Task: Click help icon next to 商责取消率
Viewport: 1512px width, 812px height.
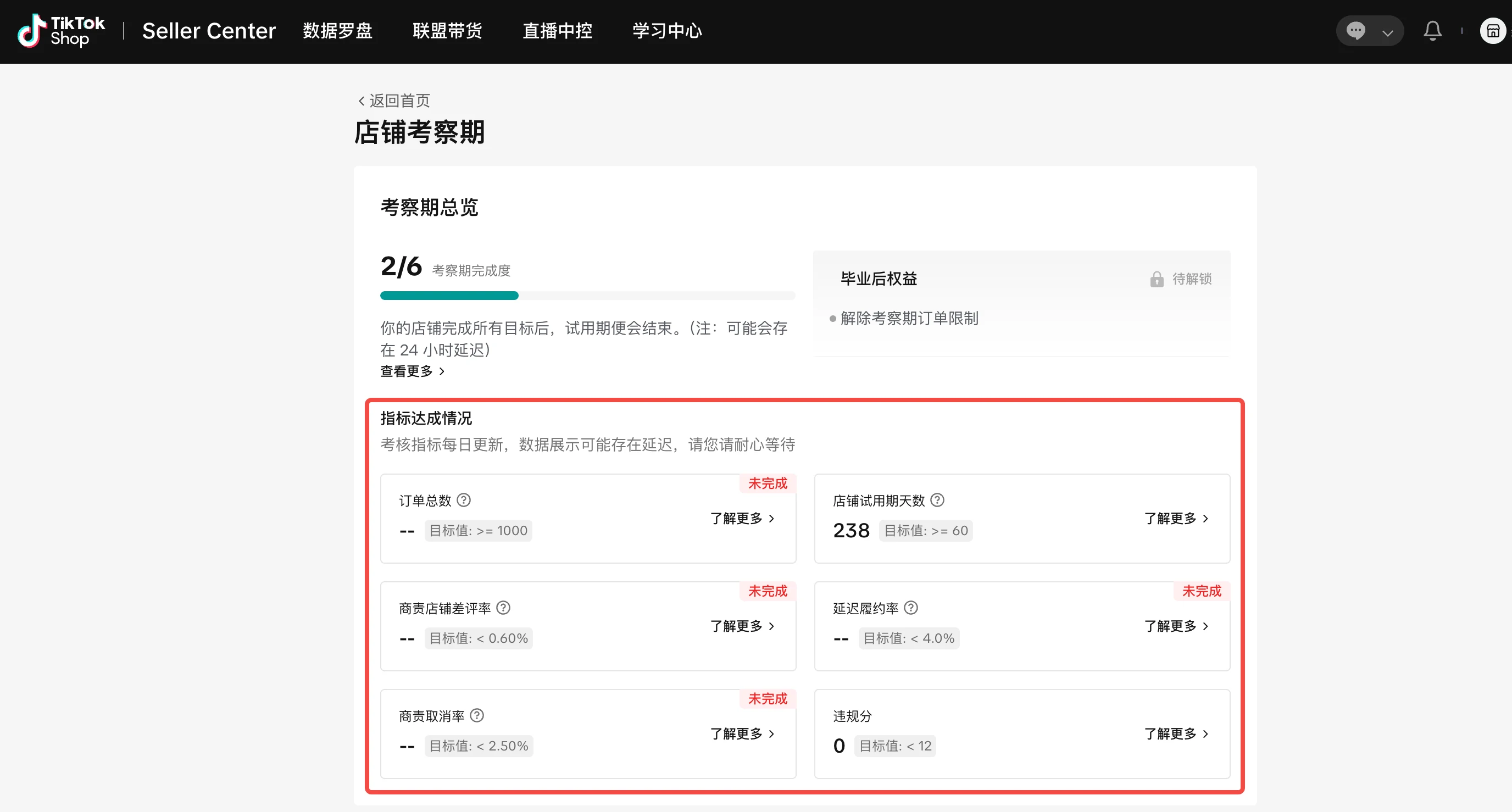Action: point(476,715)
